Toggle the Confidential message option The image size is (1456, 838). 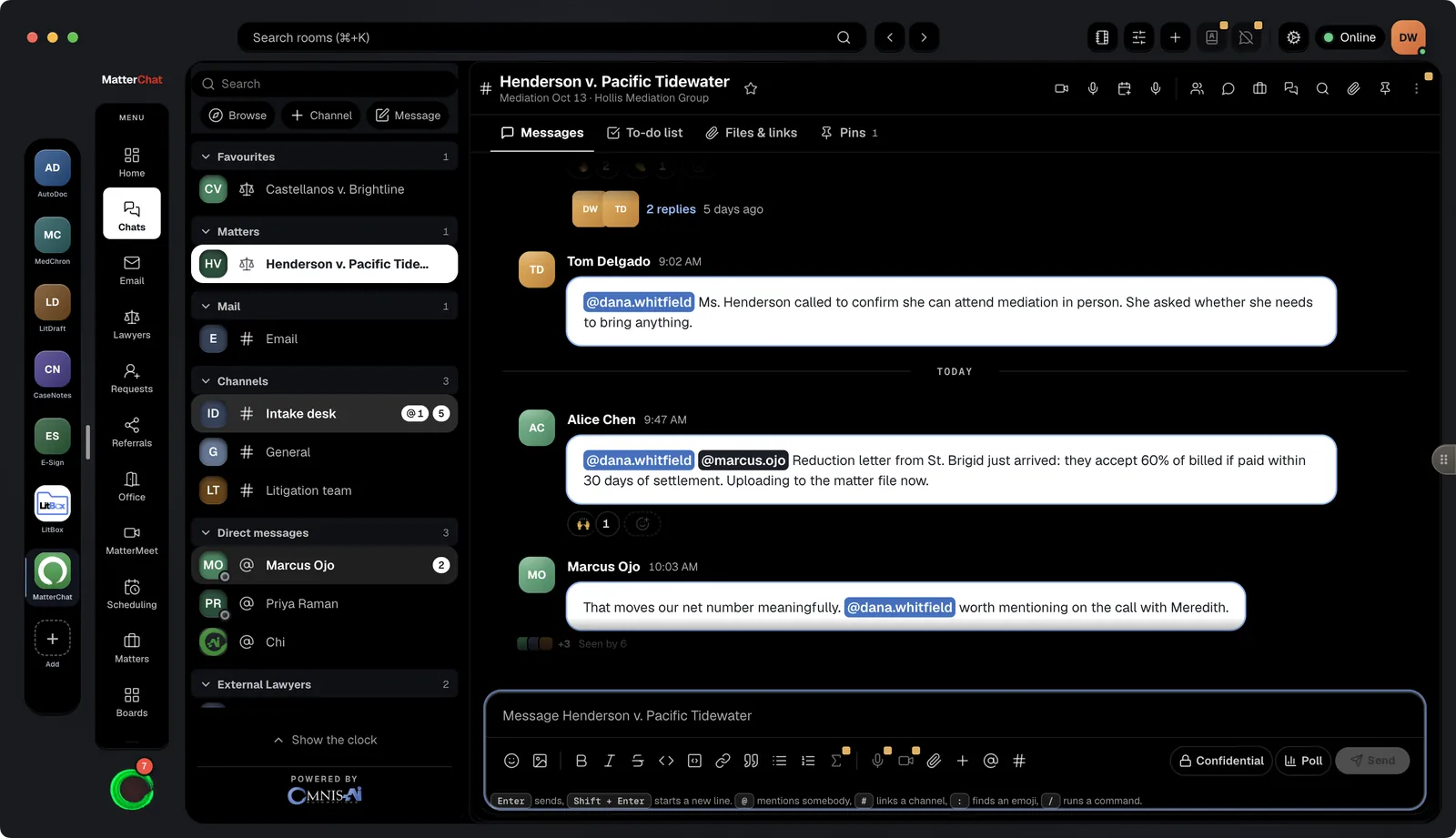pyautogui.click(x=1221, y=761)
